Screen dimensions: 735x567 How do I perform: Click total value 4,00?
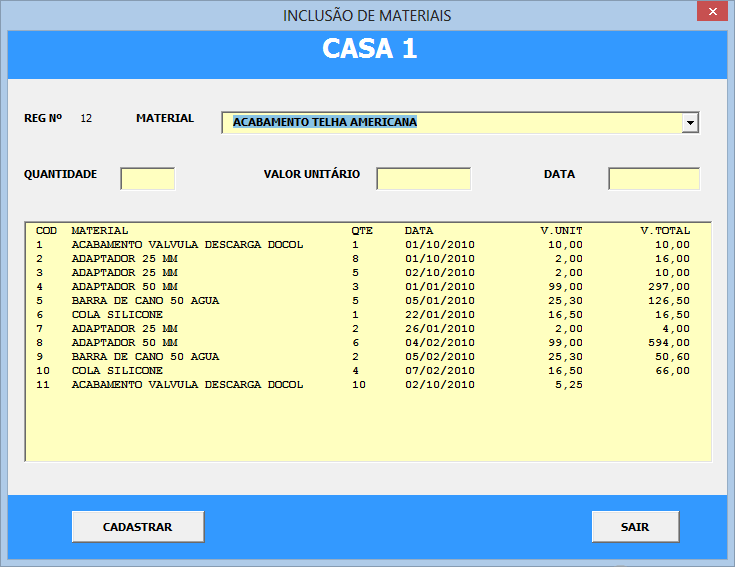coord(676,329)
